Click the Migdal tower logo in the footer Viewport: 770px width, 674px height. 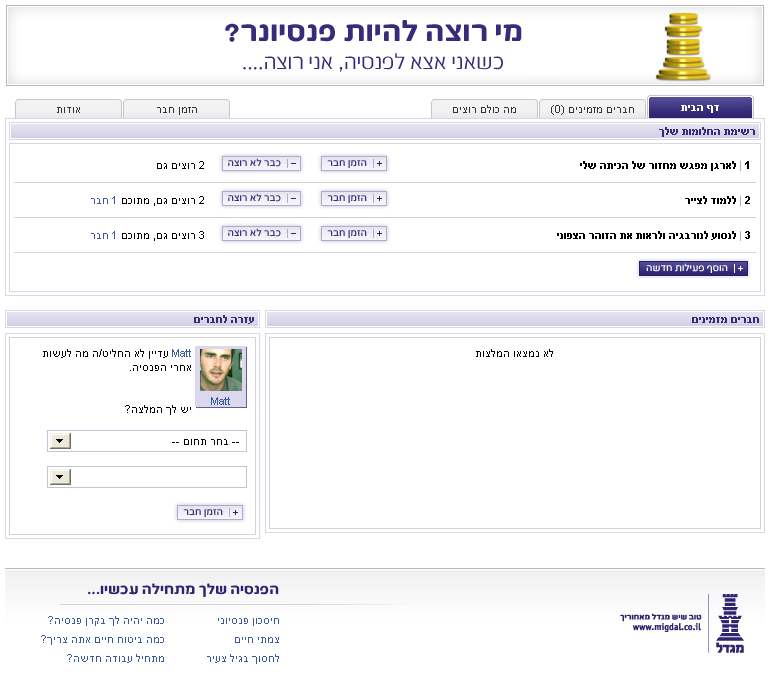point(732,626)
